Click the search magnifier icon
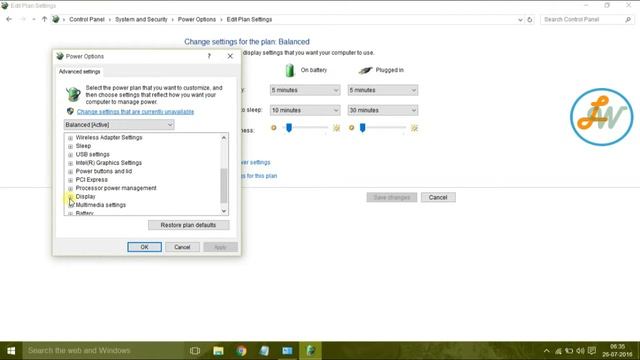This screenshot has height=360, width=640. 628,20
